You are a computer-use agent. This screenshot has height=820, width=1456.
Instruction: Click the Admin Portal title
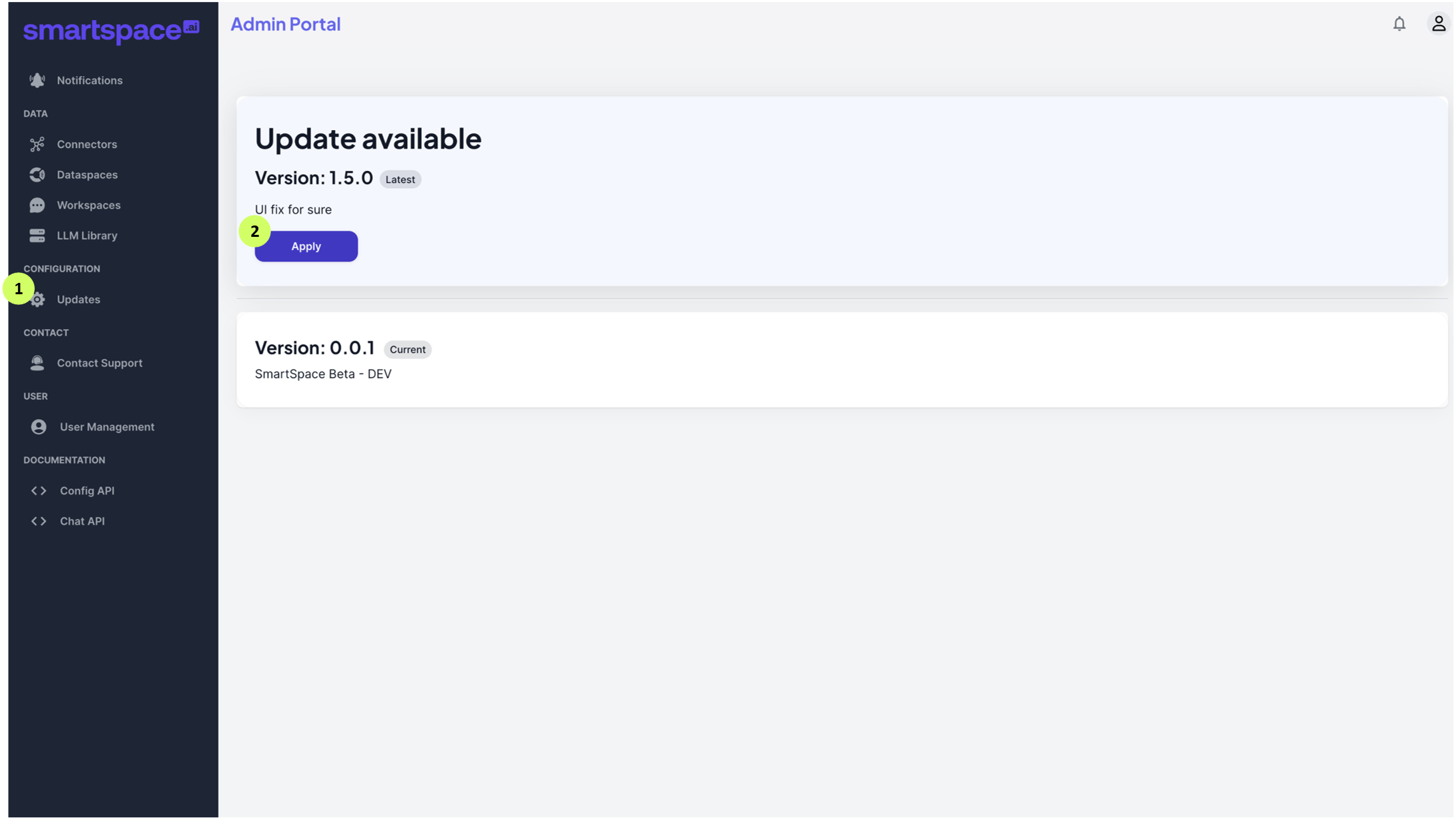(x=285, y=24)
